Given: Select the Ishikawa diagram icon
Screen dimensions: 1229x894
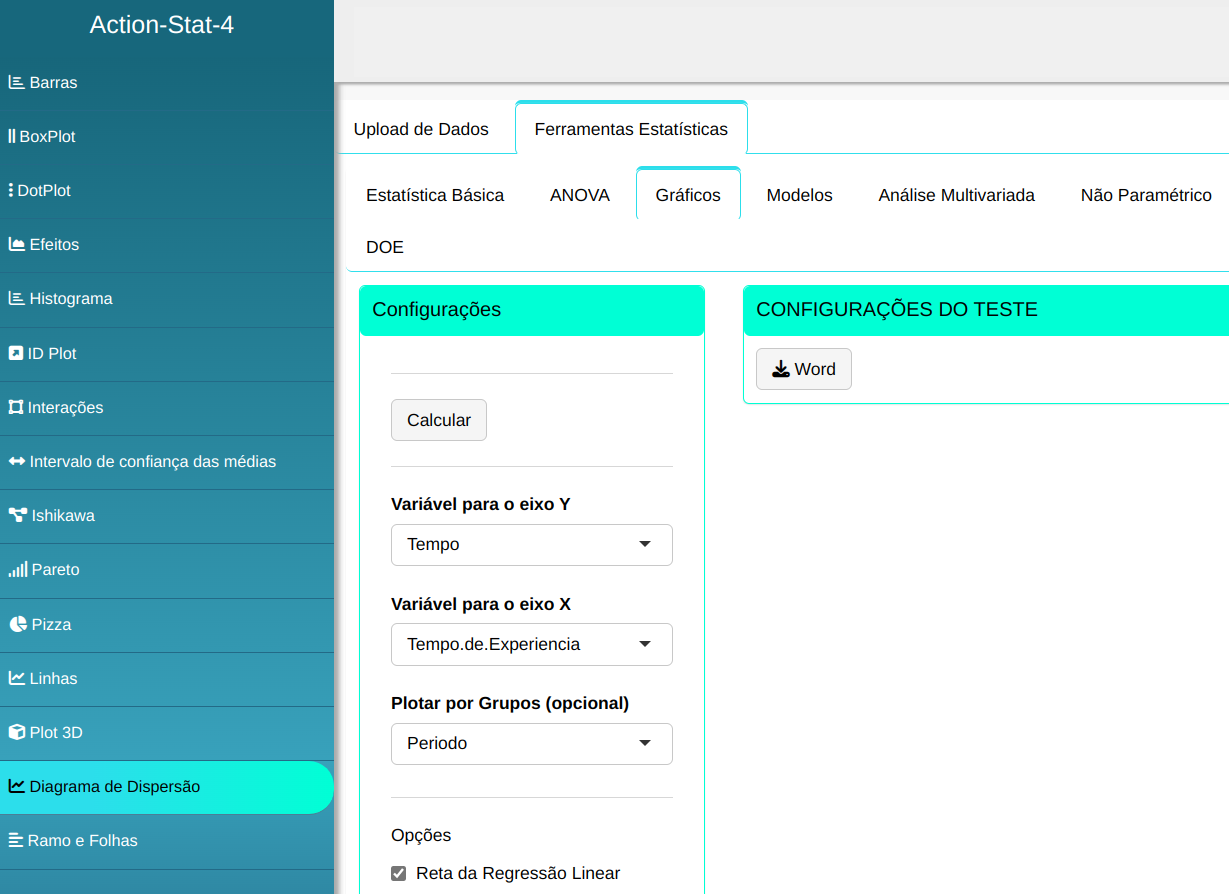Looking at the screenshot, I should pos(17,516).
